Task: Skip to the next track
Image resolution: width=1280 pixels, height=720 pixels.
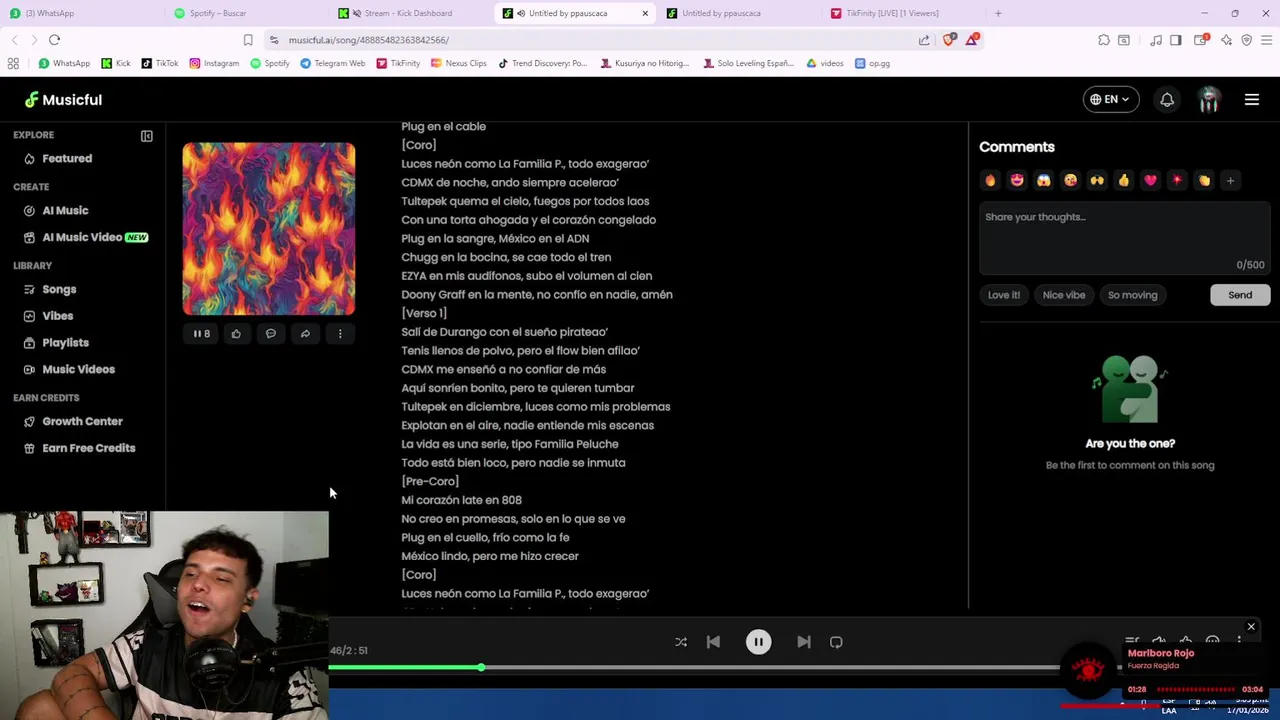Action: pos(804,642)
